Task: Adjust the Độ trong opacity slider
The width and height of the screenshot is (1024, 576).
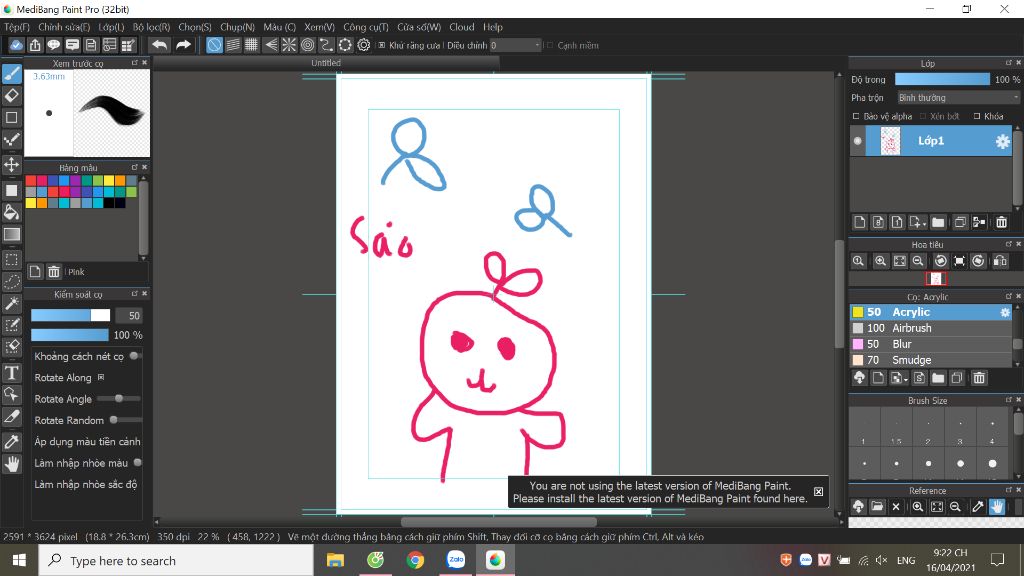Action: (x=942, y=79)
